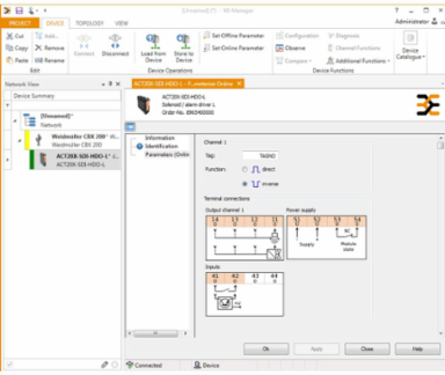Click the Close button
The height and width of the screenshot is (375, 445).
point(367,349)
